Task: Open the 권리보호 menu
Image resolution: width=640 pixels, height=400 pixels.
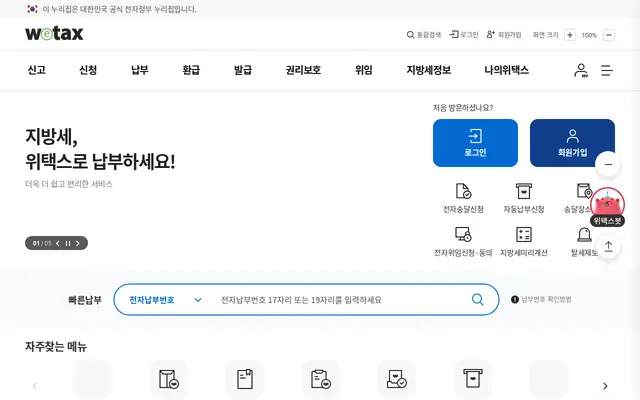Action: (x=303, y=70)
